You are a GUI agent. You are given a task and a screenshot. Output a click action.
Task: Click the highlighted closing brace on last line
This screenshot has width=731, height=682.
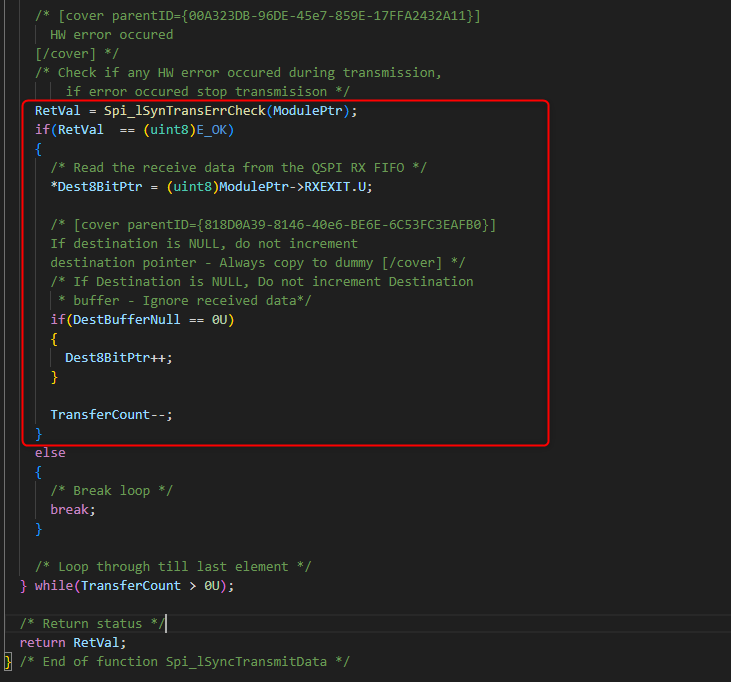[8, 661]
